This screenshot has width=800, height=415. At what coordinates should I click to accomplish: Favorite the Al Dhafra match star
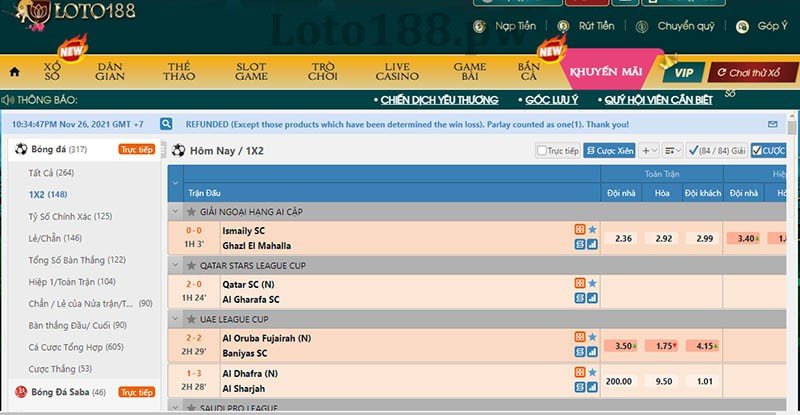point(592,372)
